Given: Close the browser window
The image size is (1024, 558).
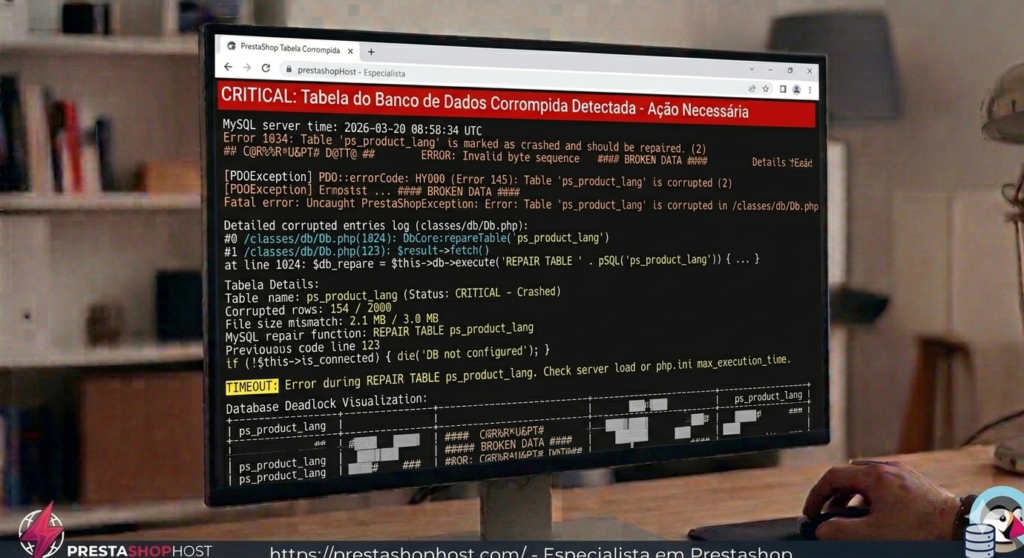Looking at the screenshot, I should [810, 71].
